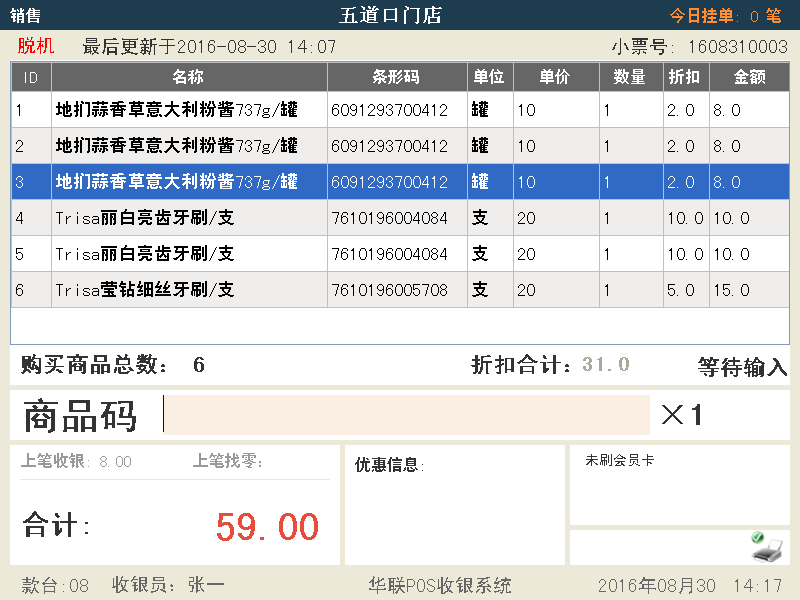Image resolution: width=800 pixels, height=600 pixels.
Task: Click the 等待输入 status text
Action: click(742, 366)
